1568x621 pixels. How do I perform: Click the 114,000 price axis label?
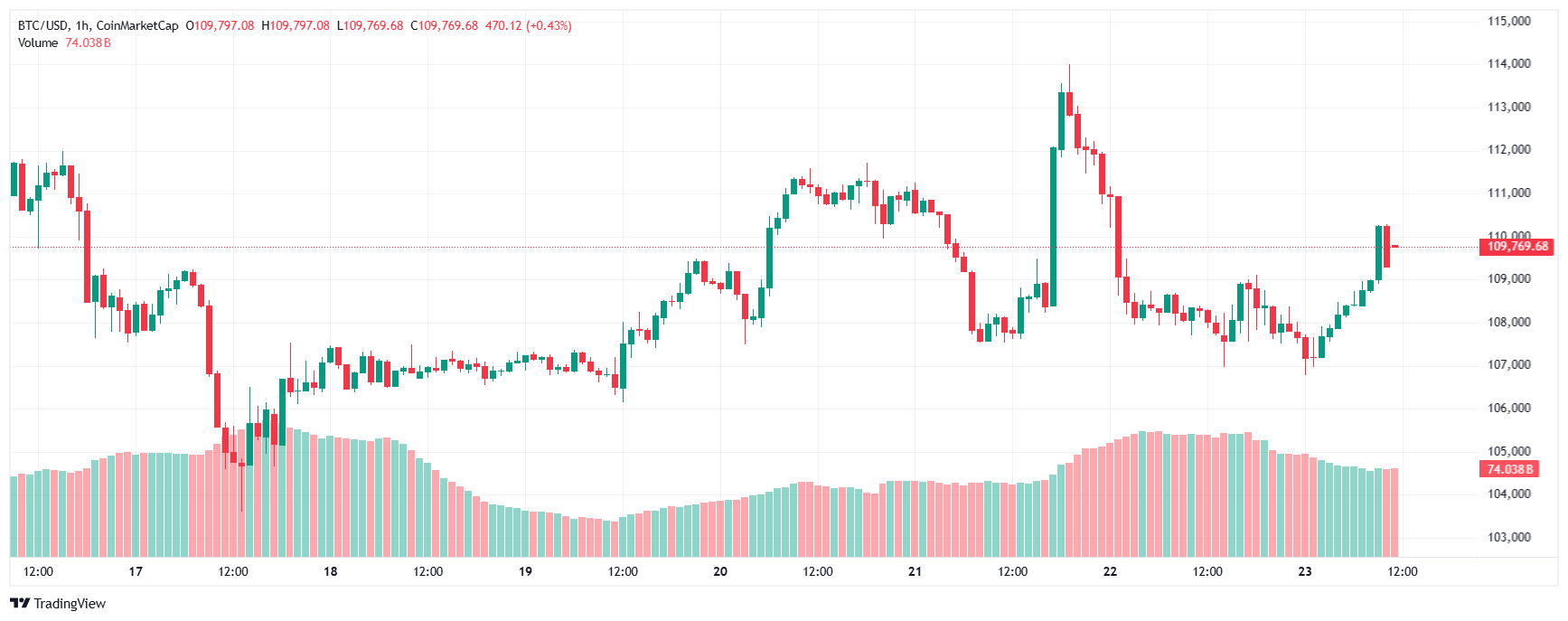tap(1509, 64)
